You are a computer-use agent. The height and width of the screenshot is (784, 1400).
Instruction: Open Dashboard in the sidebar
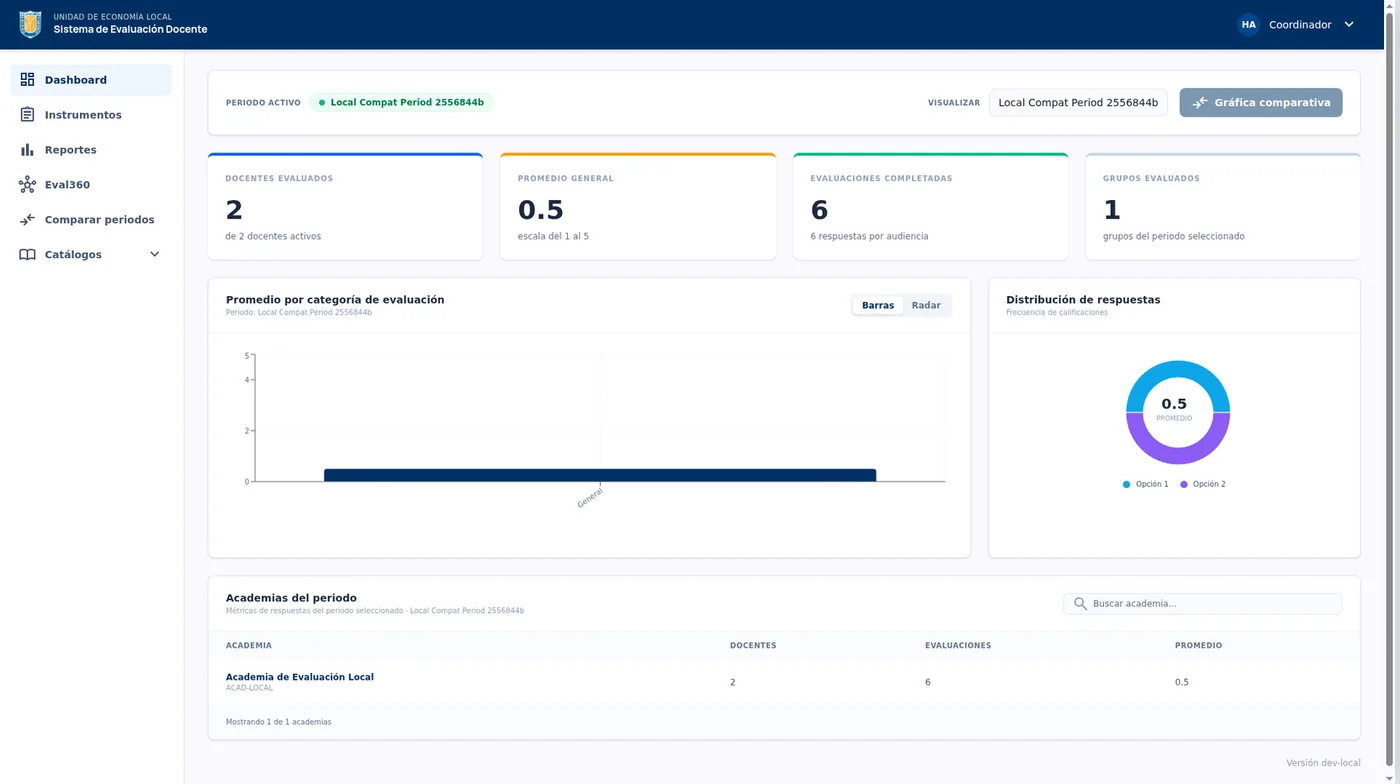(91, 80)
